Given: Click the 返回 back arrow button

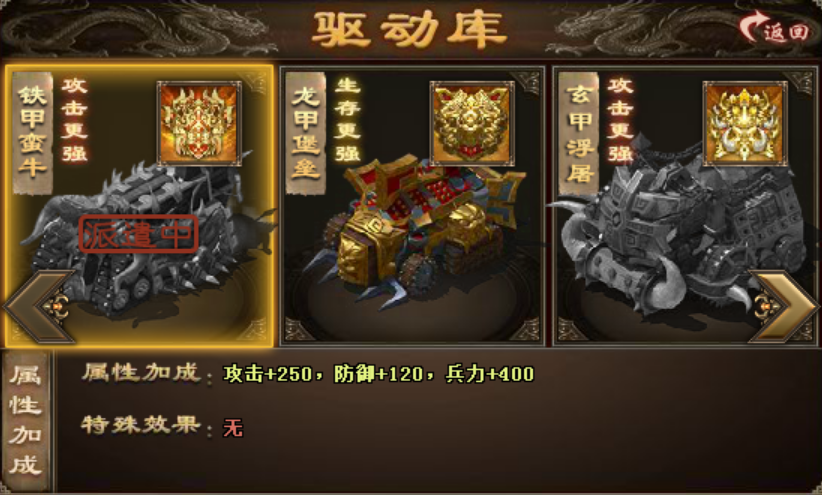Looking at the screenshot, I should pyautogui.click(x=774, y=28).
